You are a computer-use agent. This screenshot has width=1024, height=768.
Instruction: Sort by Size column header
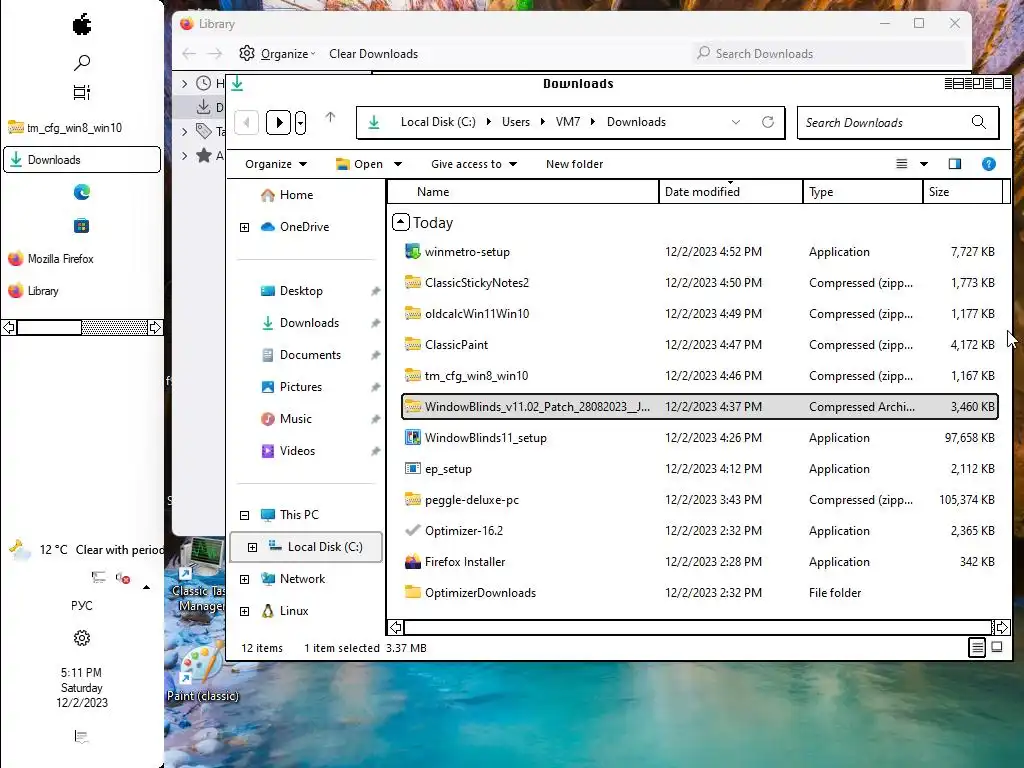pos(963,192)
